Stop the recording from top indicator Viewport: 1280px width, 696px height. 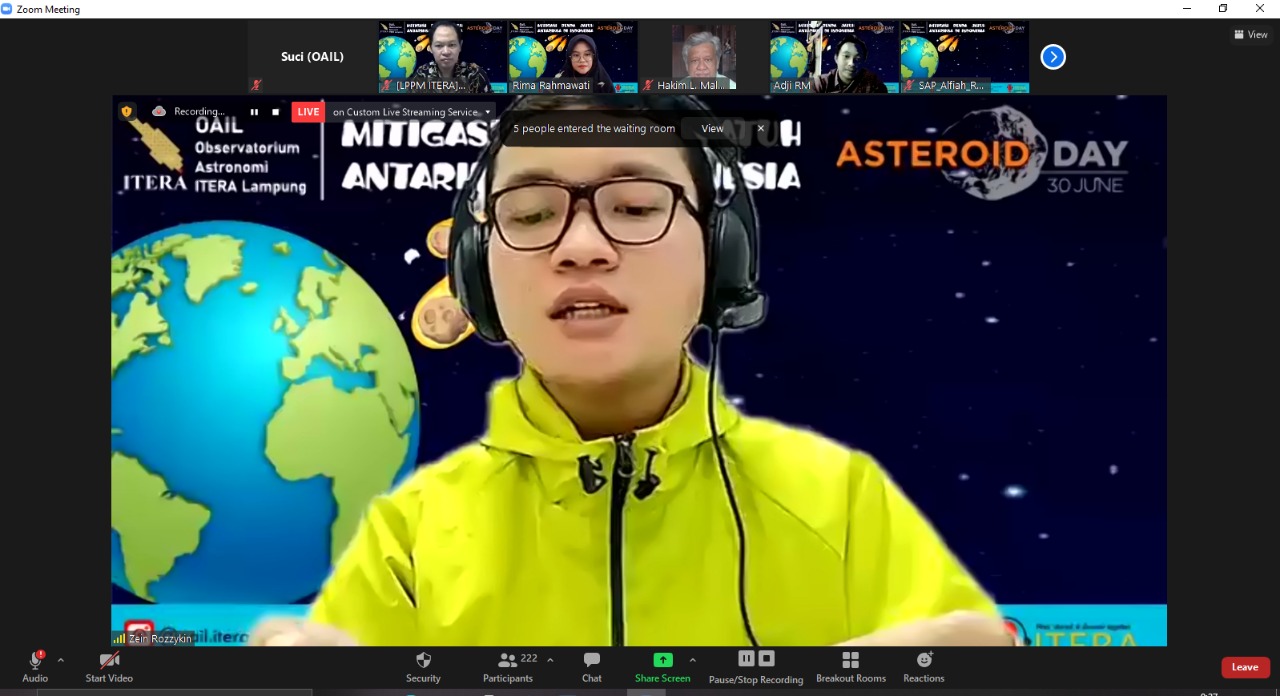[x=276, y=112]
